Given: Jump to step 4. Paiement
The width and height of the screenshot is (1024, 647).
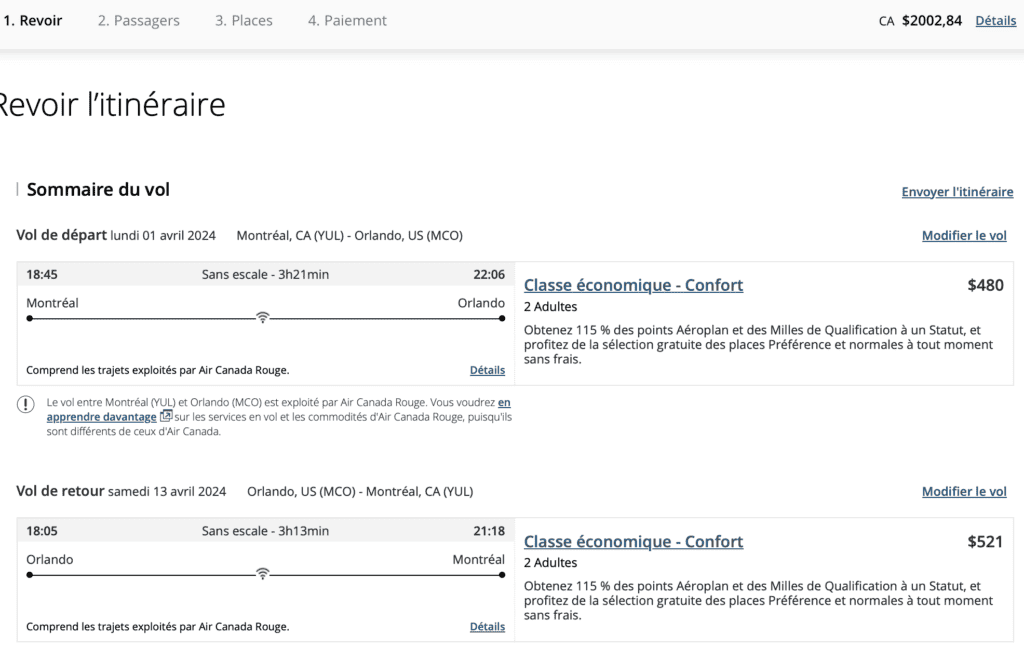Looking at the screenshot, I should pos(347,20).
